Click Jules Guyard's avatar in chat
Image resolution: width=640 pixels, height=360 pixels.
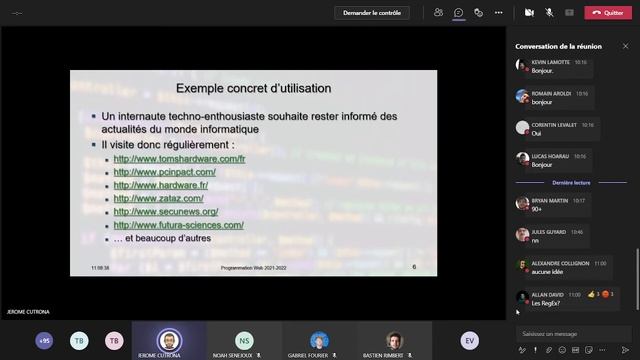(x=522, y=235)
